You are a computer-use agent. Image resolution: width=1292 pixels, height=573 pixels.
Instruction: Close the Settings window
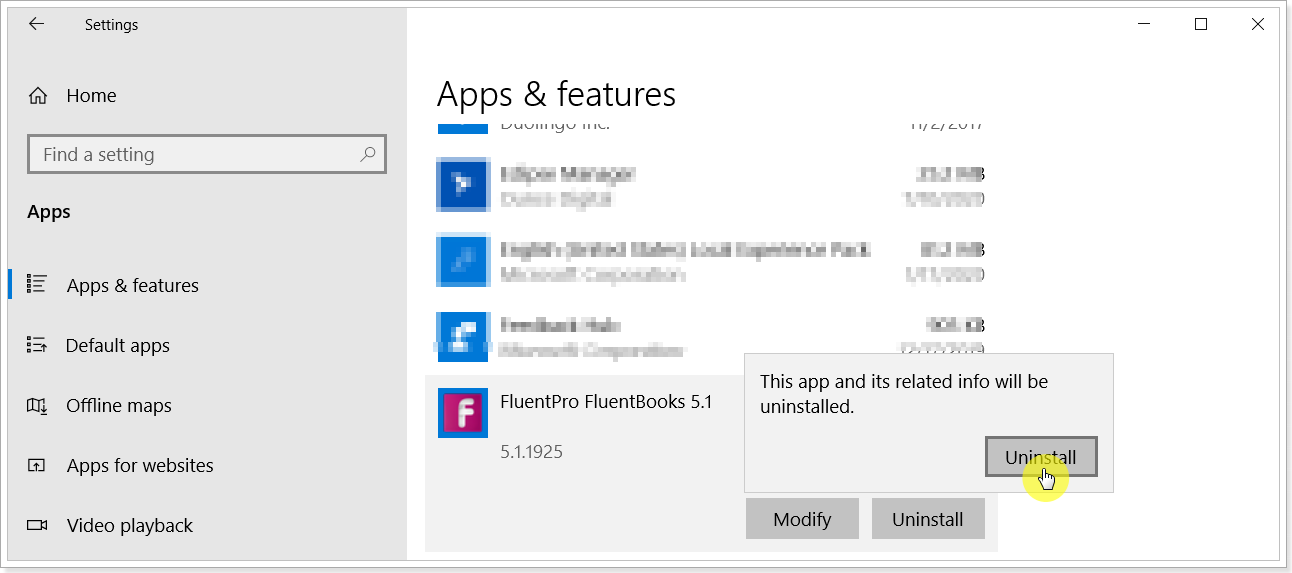(x=1258, y=24)
